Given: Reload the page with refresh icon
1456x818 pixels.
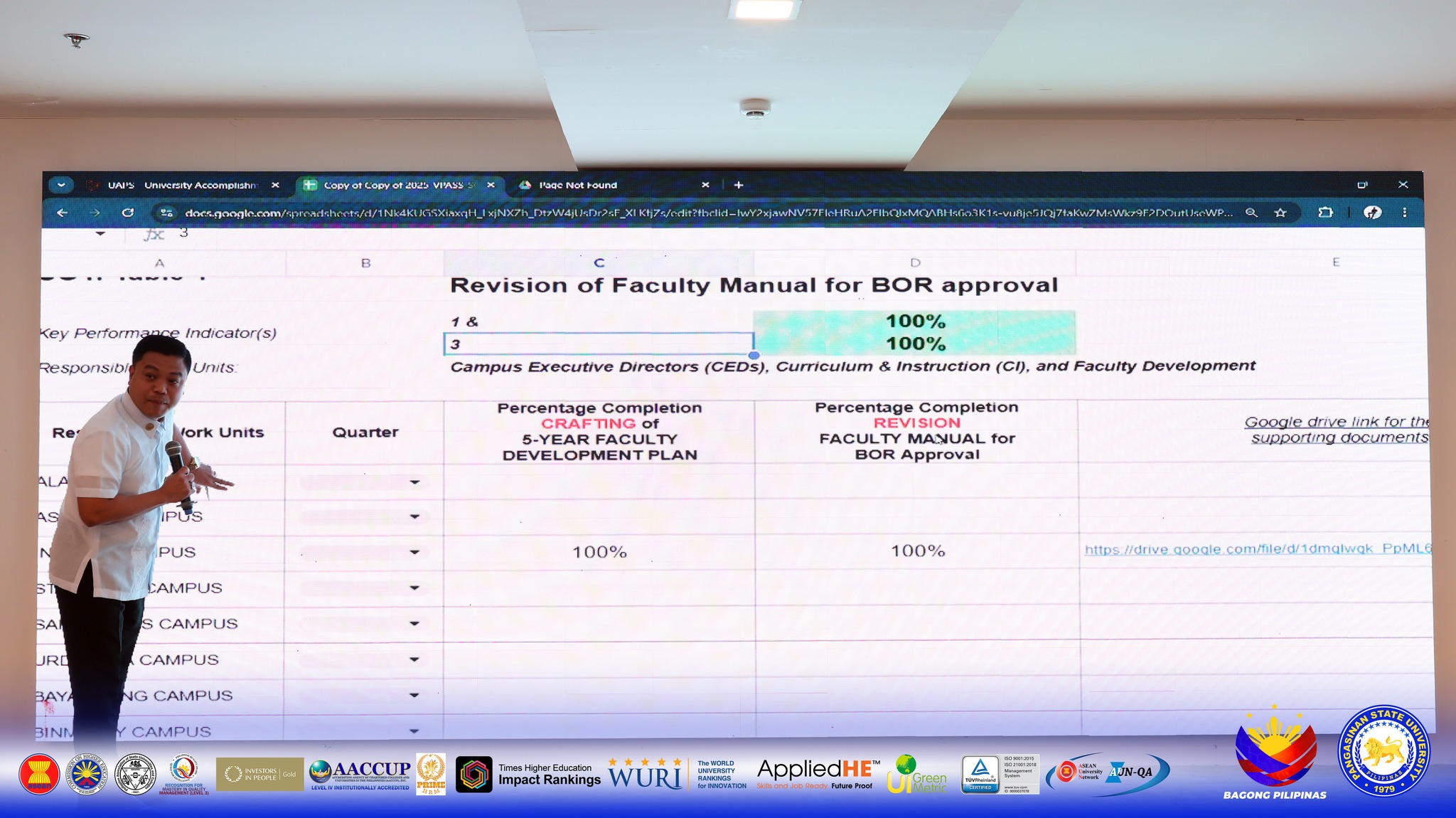Looking at the screenshot, I should (x=127, y=213).
